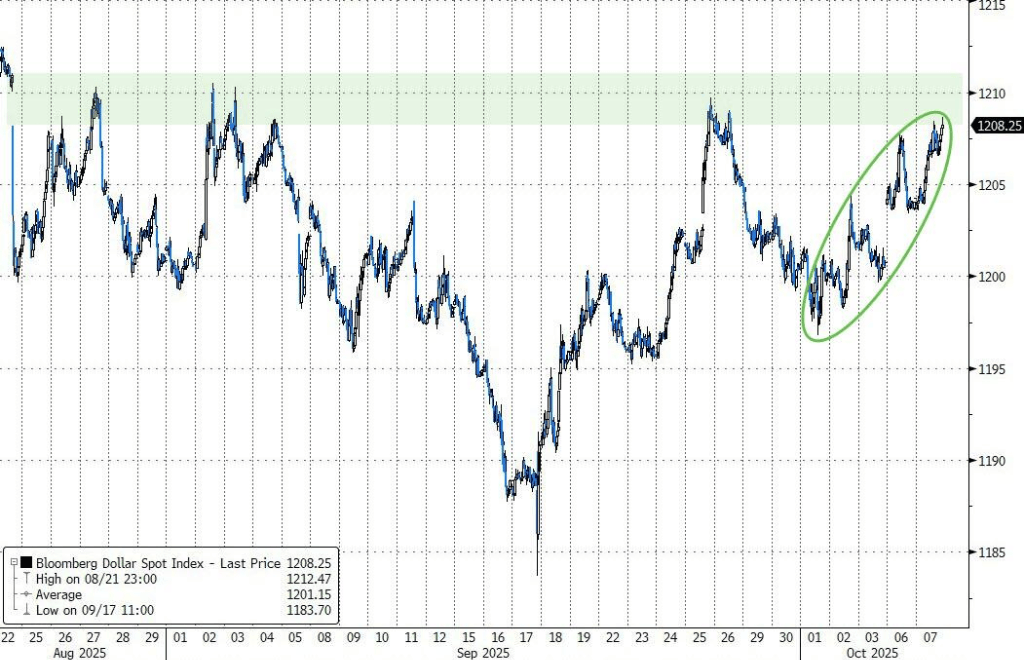Select the 'High on 08/21 23:00' legend row
Viewport: 1024px width, 660px height.
96,577
